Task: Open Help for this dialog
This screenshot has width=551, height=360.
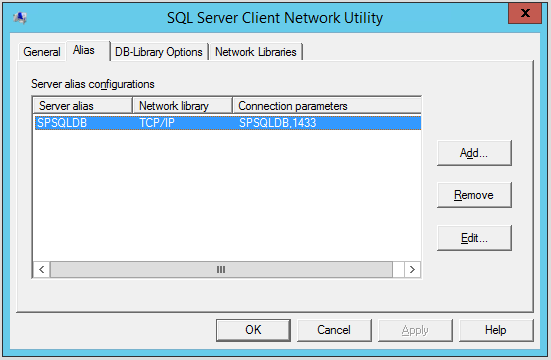Action: [x=496, y=330]
